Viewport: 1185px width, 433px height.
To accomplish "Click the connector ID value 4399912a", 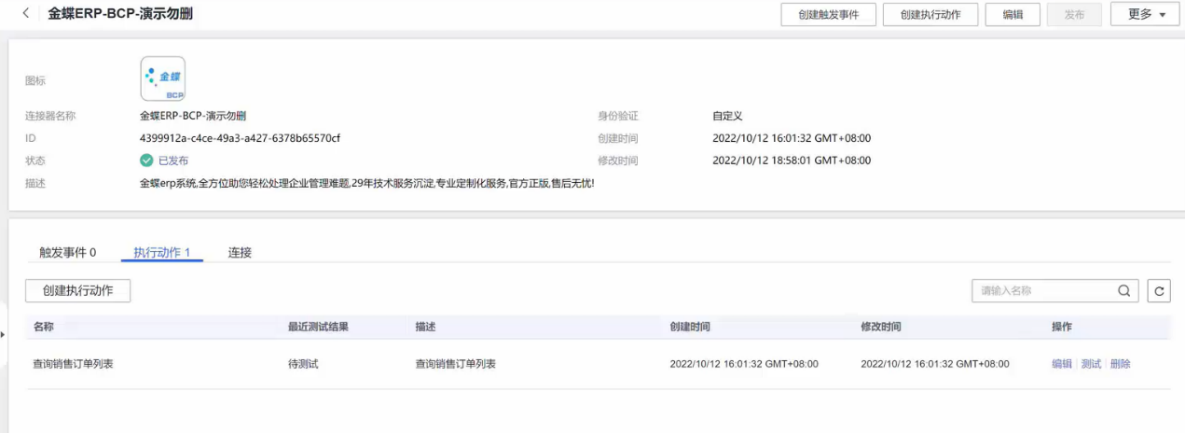I will [240, 138].
